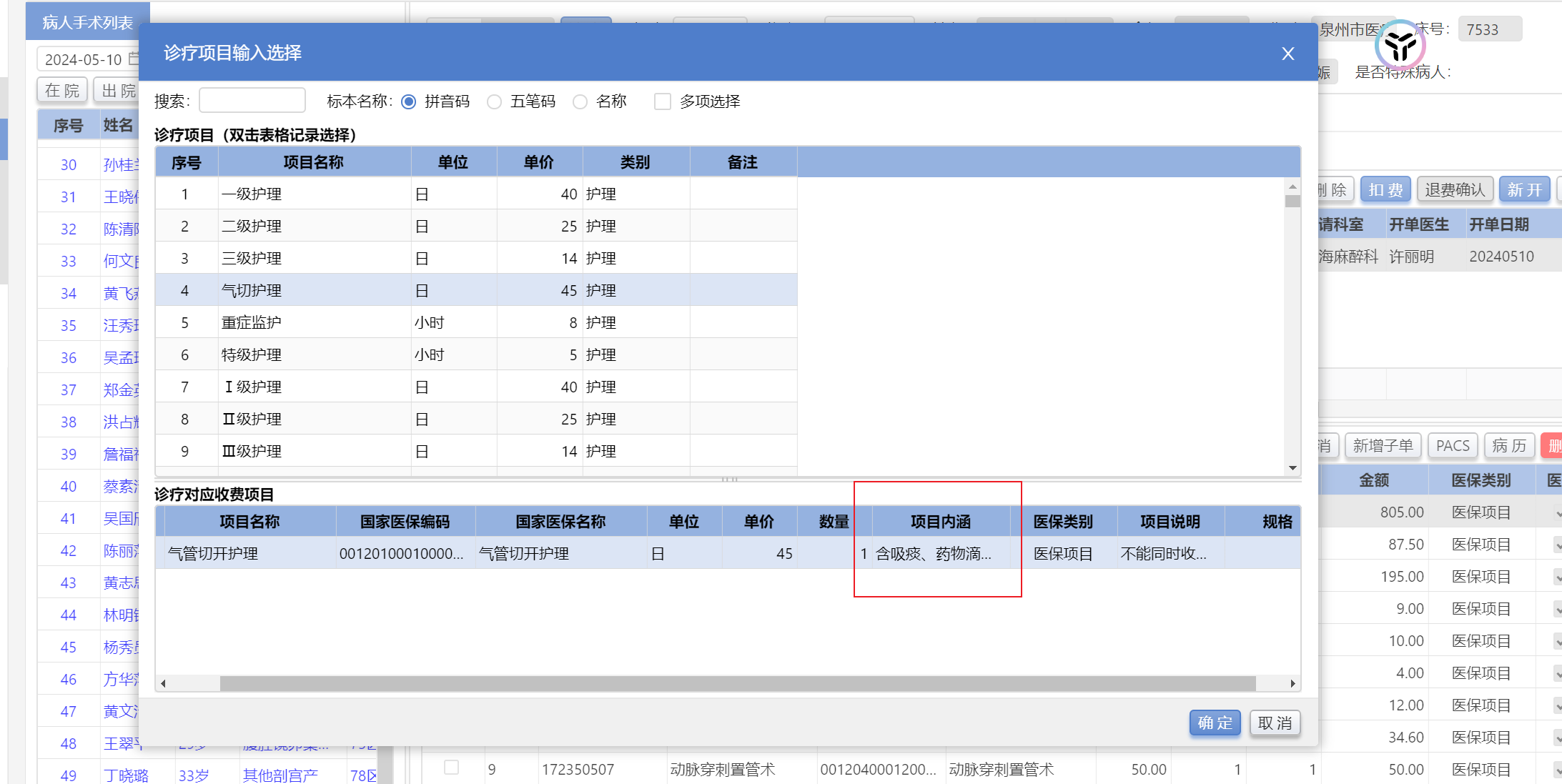Image resolution: width=1562 pixels, height=784 pixels.
Task: Open dropdown arrow in the 87.50 row
Action: point(1557,545)
